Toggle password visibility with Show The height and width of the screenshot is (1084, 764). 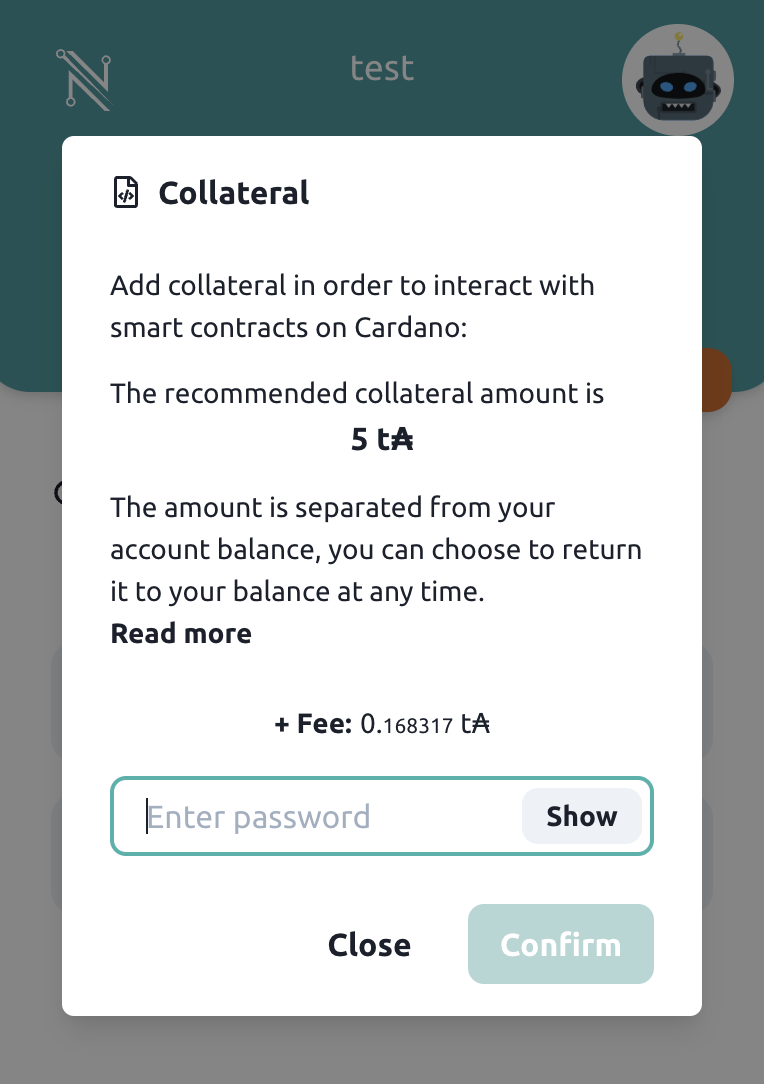(x=581, y=816)
